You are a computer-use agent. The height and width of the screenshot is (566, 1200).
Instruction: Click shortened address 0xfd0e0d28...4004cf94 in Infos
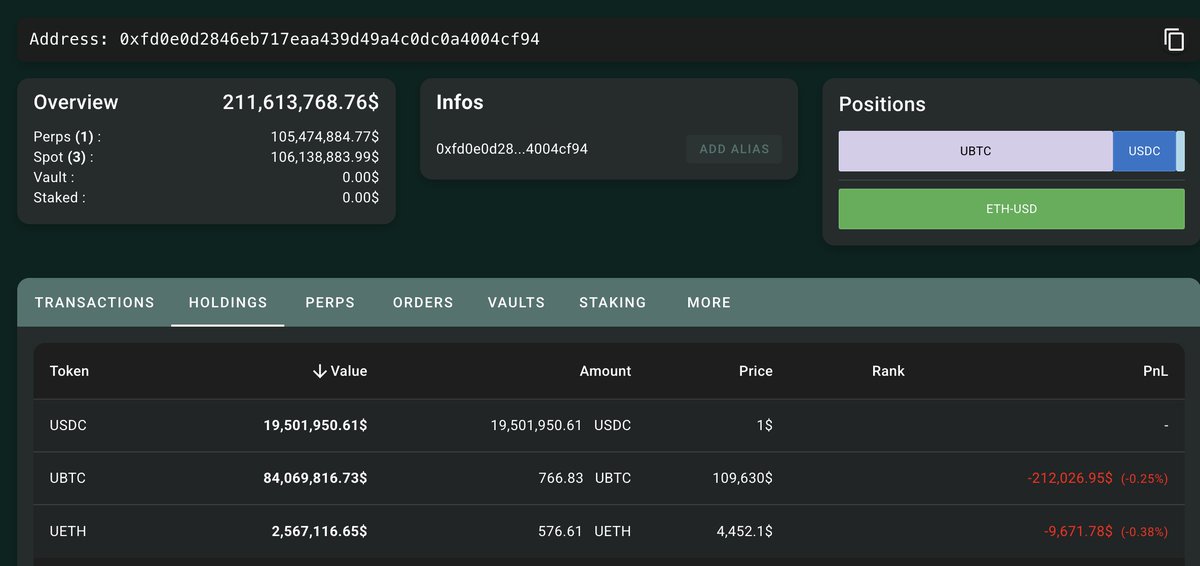(x=512, y=149)
